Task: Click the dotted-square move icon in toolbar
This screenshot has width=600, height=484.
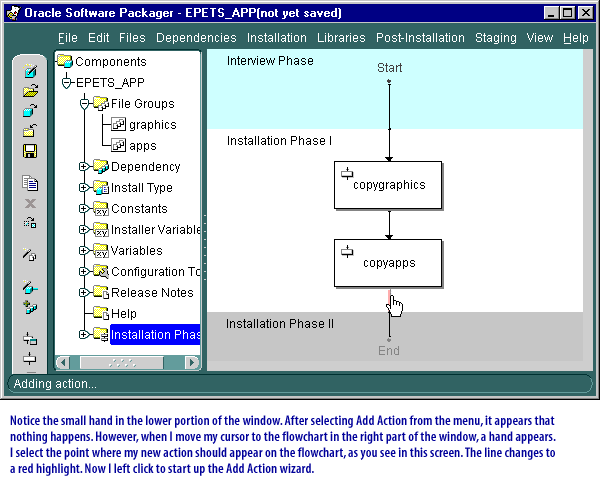Action: 30,222
